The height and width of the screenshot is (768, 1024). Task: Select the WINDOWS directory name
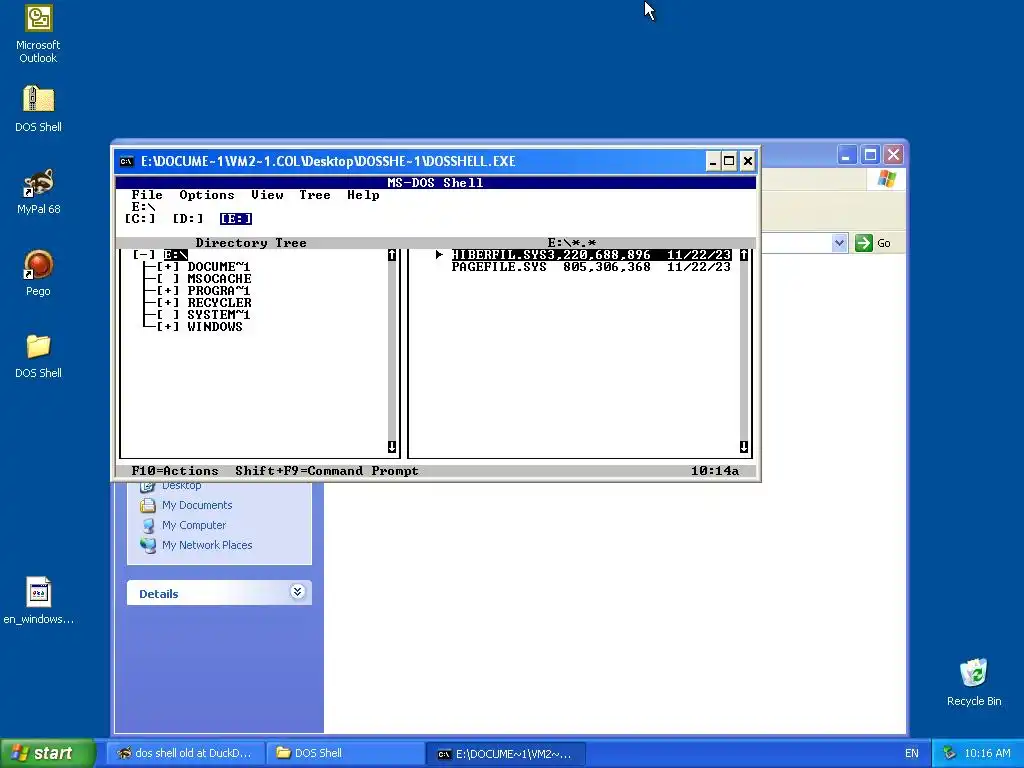pos(215,327)
